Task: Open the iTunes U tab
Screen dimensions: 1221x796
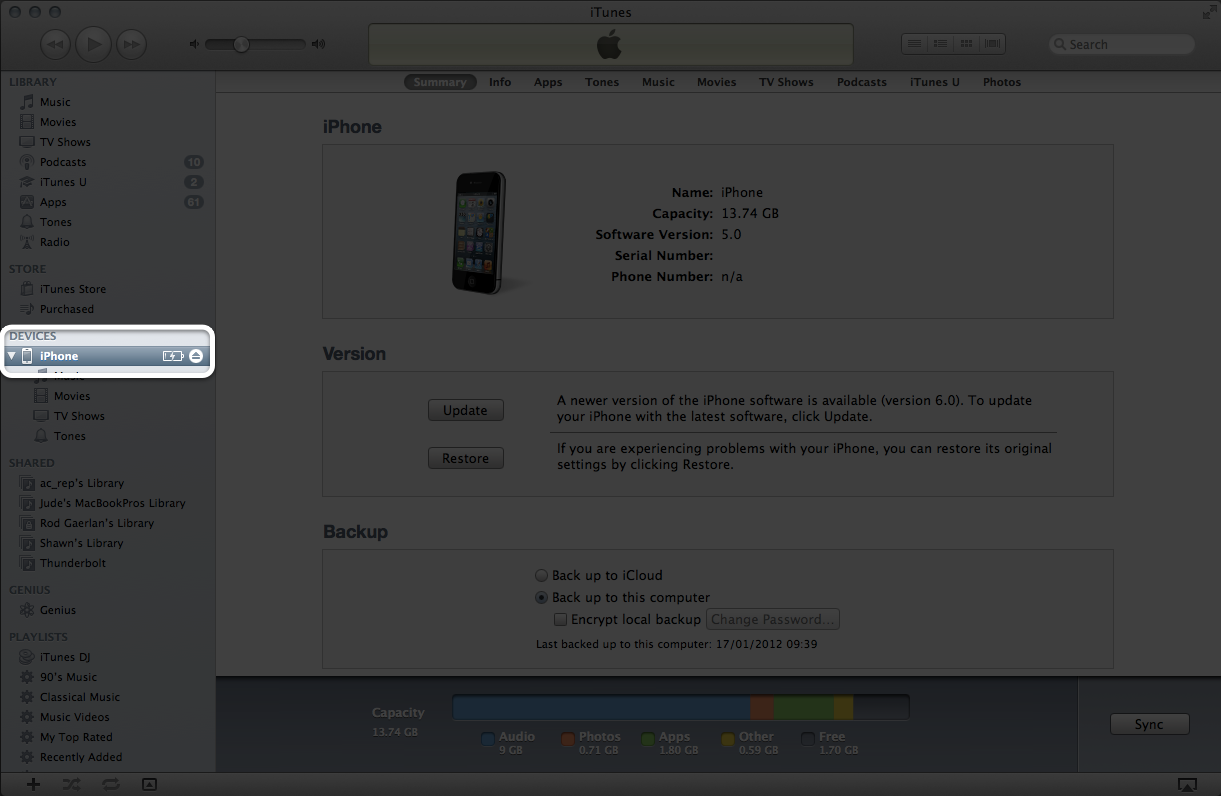Action: (935, 82)
